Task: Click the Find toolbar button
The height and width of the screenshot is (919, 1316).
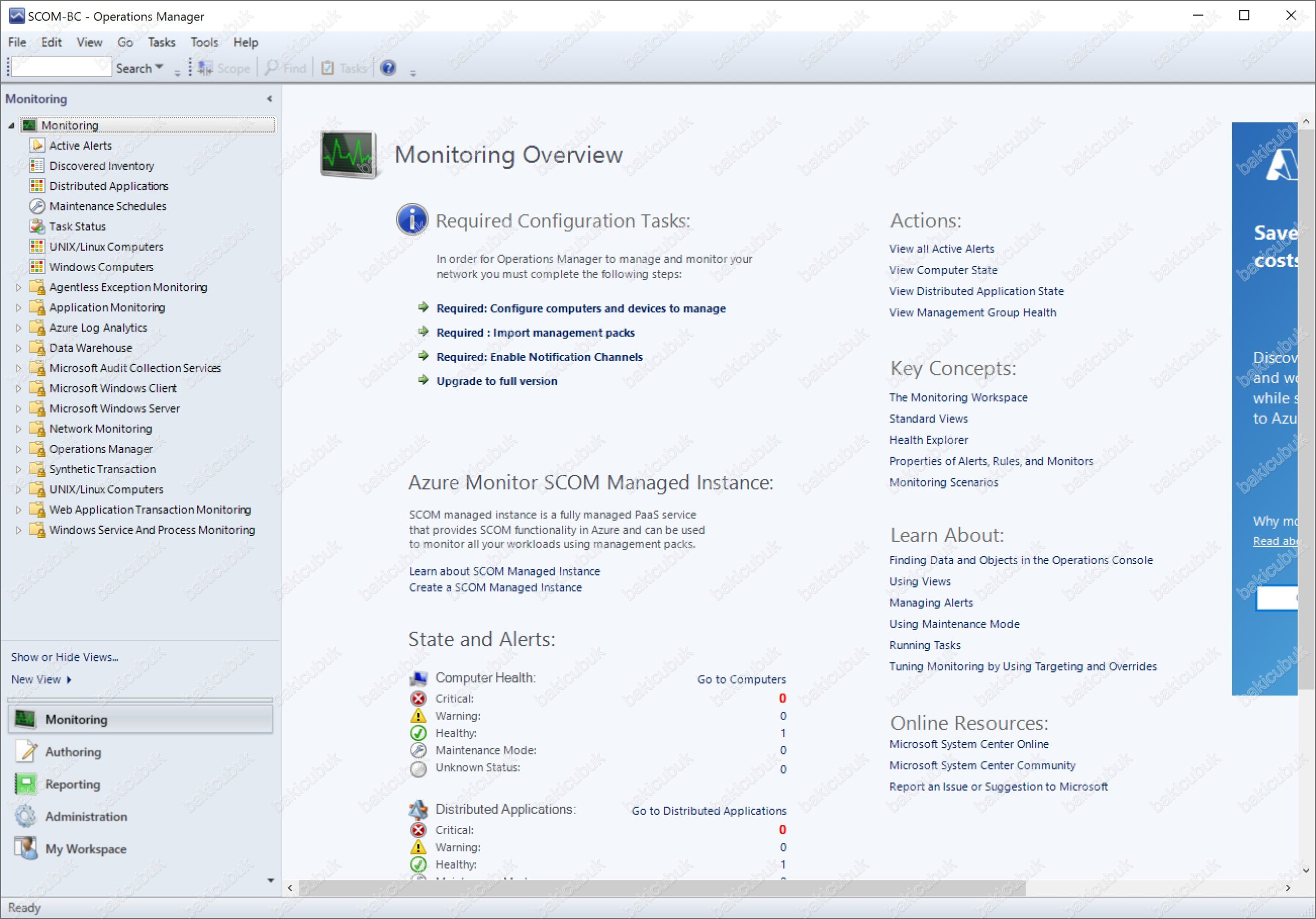Action: [286, 68]
